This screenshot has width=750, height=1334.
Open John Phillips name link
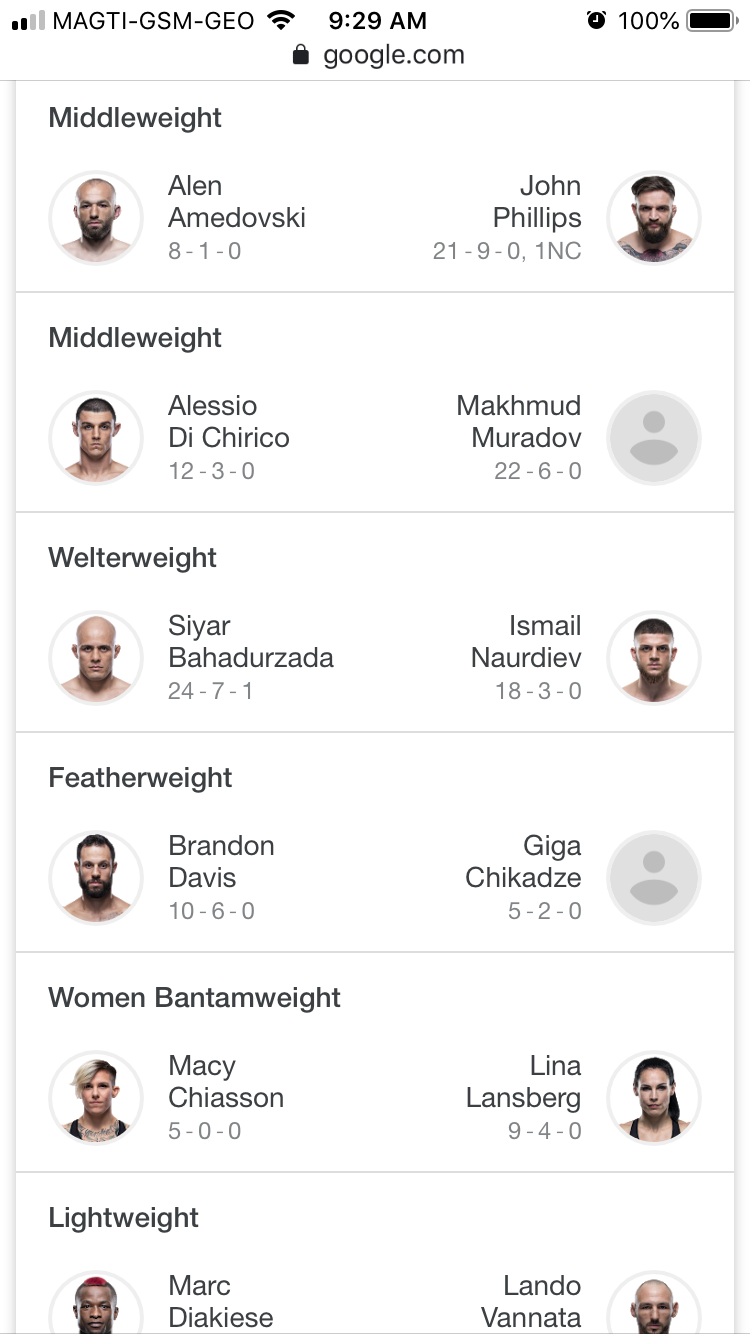(x=537, y=202)
